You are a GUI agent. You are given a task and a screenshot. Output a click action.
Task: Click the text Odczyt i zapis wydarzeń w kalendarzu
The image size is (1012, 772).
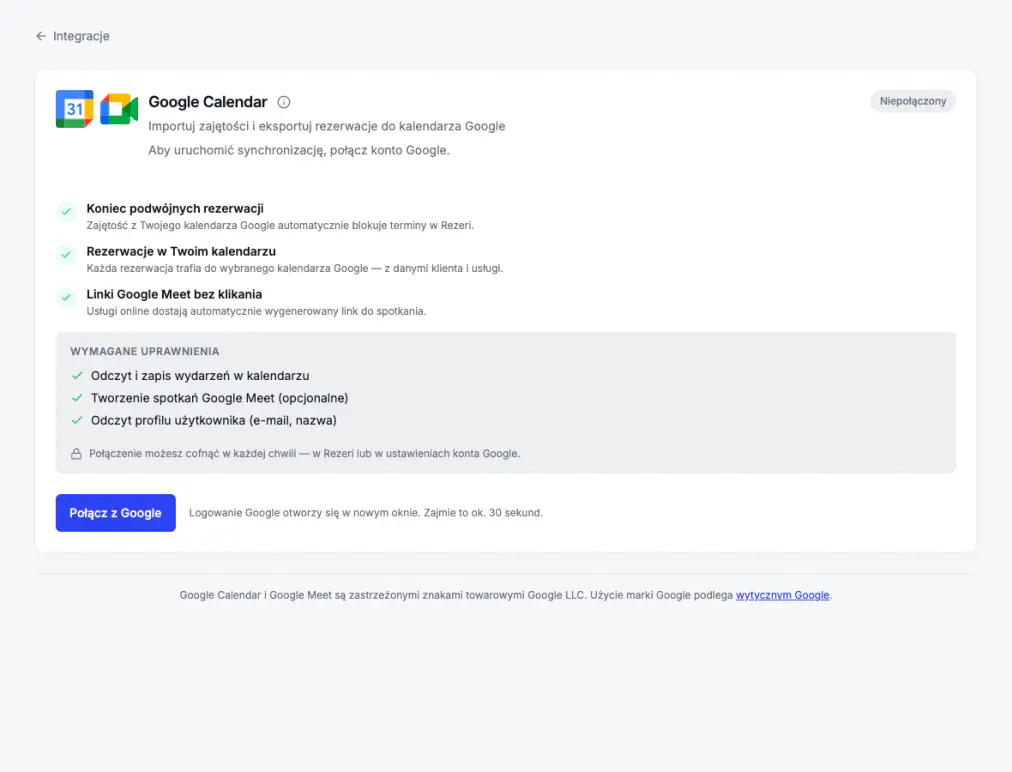pos(200,376)
